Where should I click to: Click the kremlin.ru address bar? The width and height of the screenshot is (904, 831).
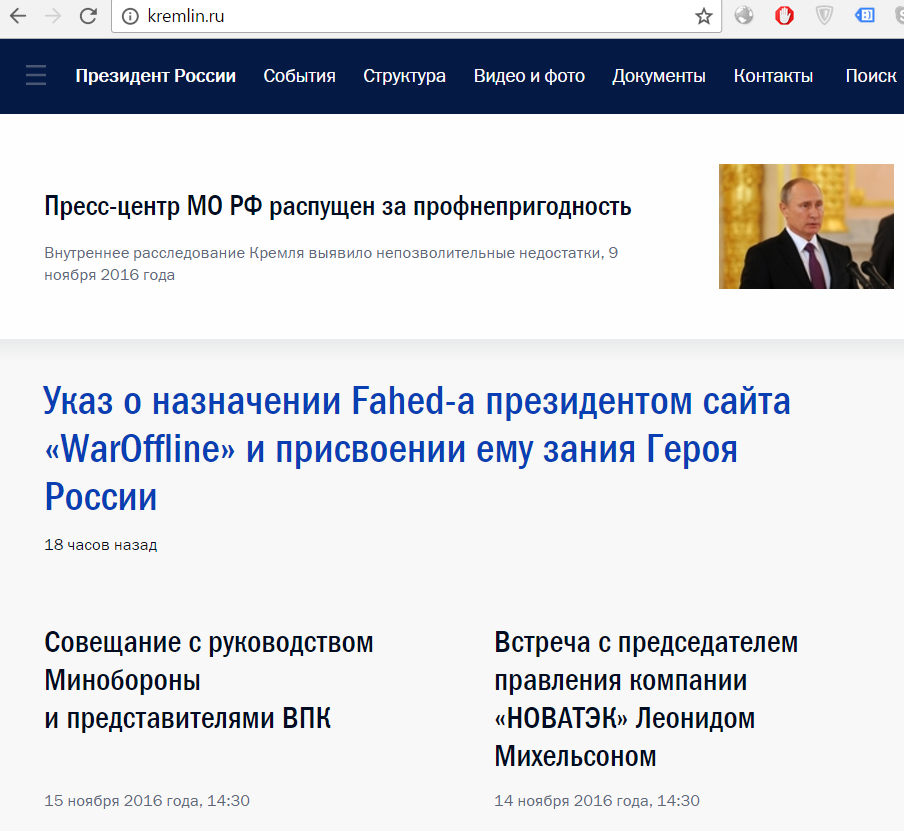[400, 16]
